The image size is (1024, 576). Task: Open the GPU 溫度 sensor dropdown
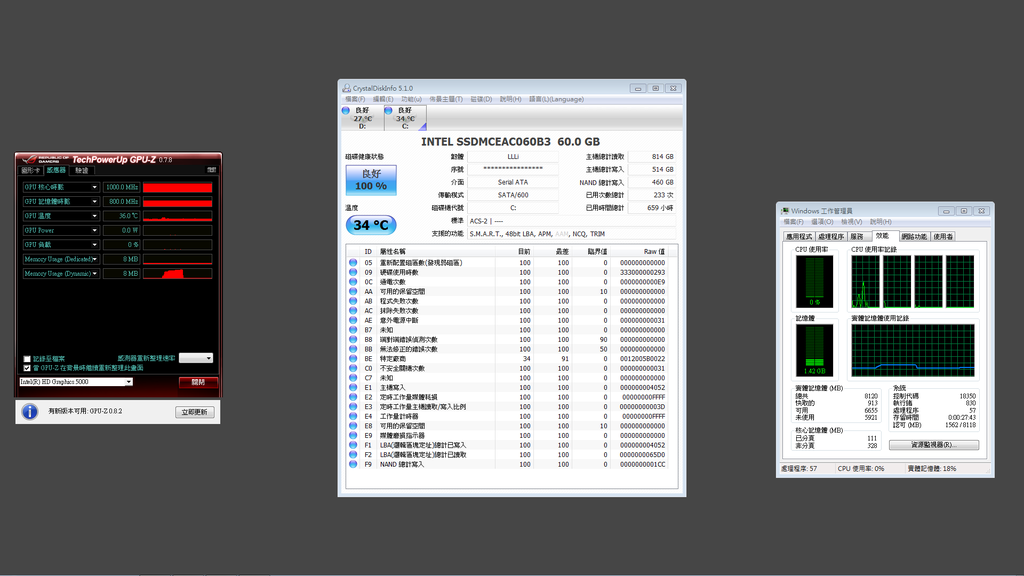pos(94,216)
